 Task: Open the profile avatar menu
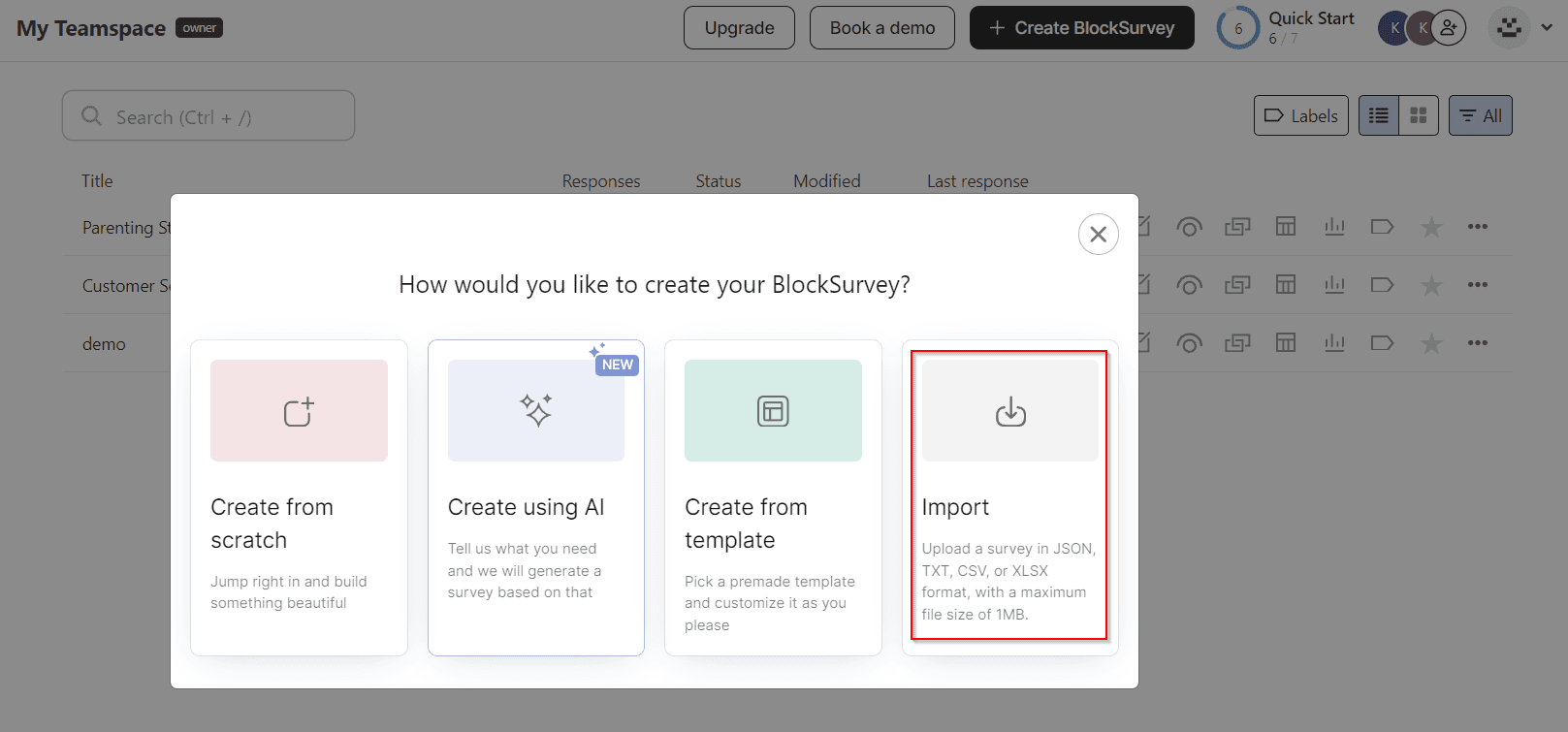(x=1509, y=28)
